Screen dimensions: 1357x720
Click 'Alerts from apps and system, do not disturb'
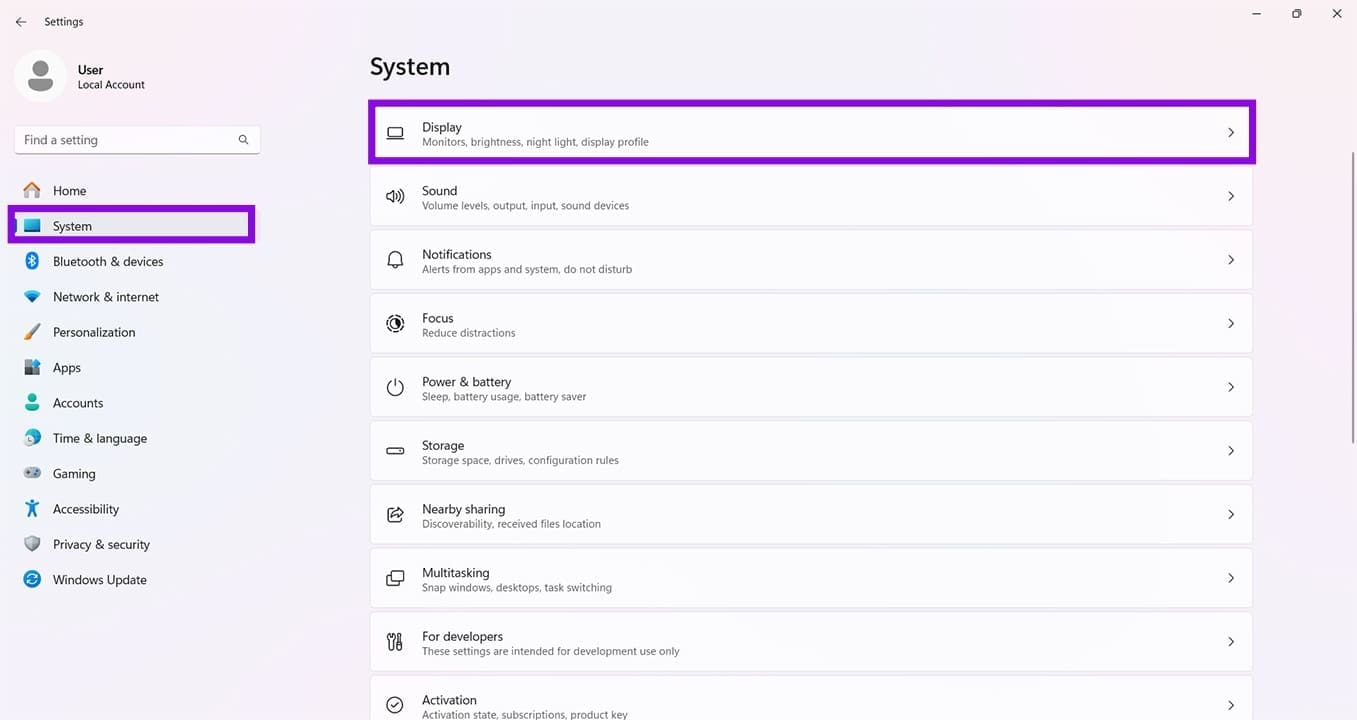[527, 269]
